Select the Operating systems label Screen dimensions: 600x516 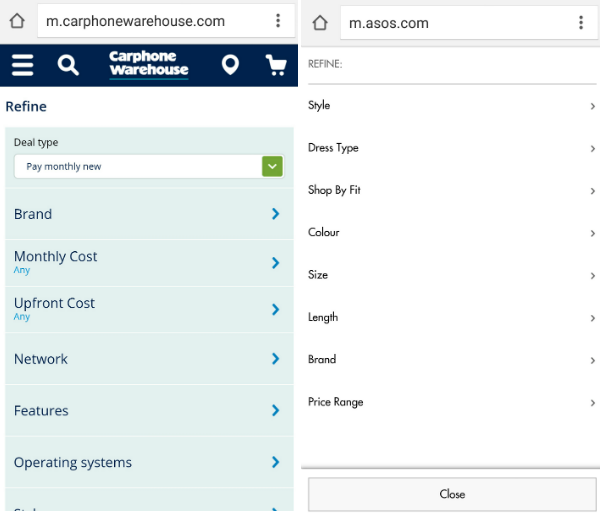73,463
